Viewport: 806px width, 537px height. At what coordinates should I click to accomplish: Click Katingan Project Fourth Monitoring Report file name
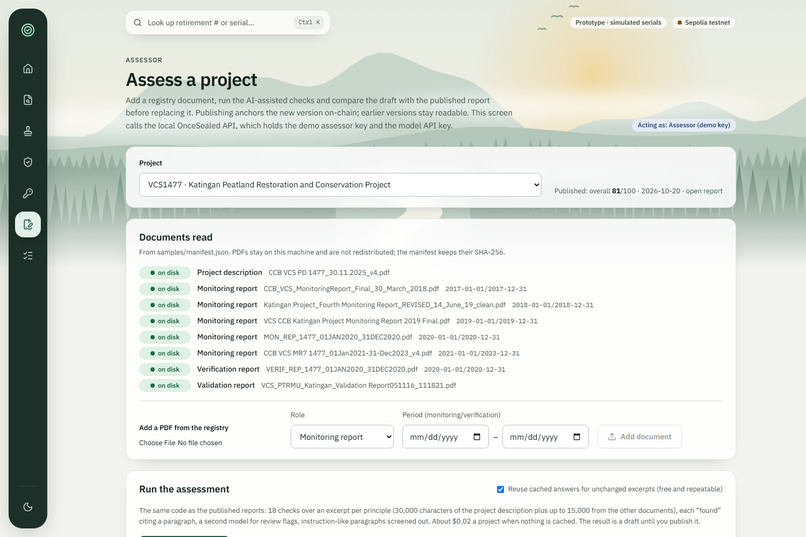(x=384, y=305)
